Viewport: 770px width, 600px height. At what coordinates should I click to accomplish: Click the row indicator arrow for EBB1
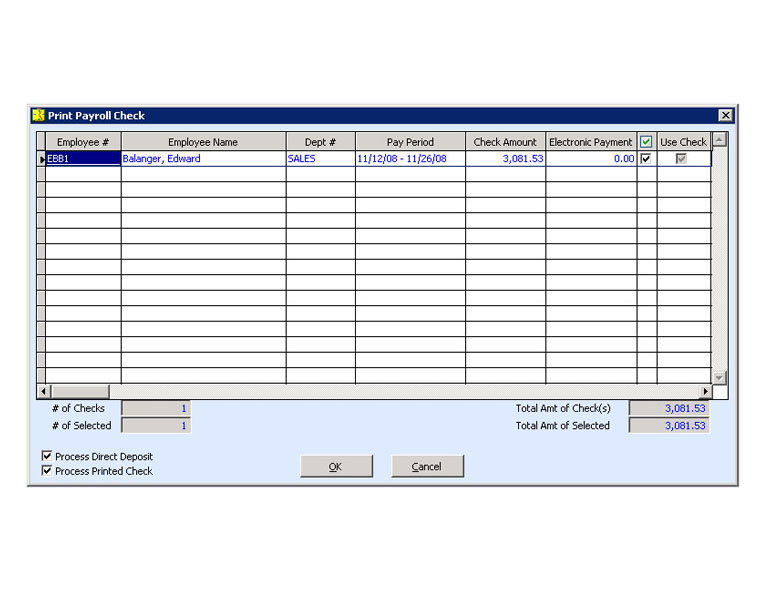(x=41, y=159)
